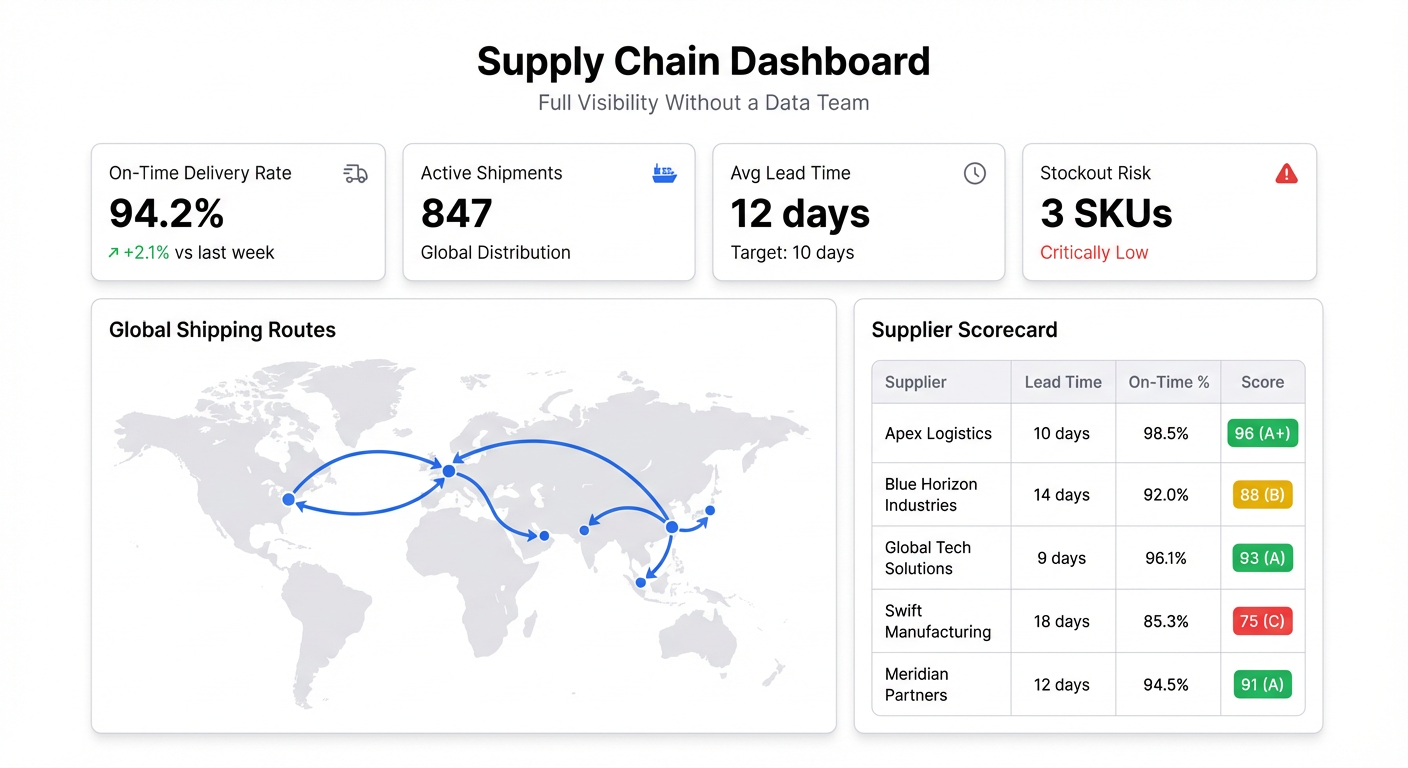Click the delivery truck icon on On-Time Delivery card
Viewport: 1408px width, 768px height.
pos(355,173)
